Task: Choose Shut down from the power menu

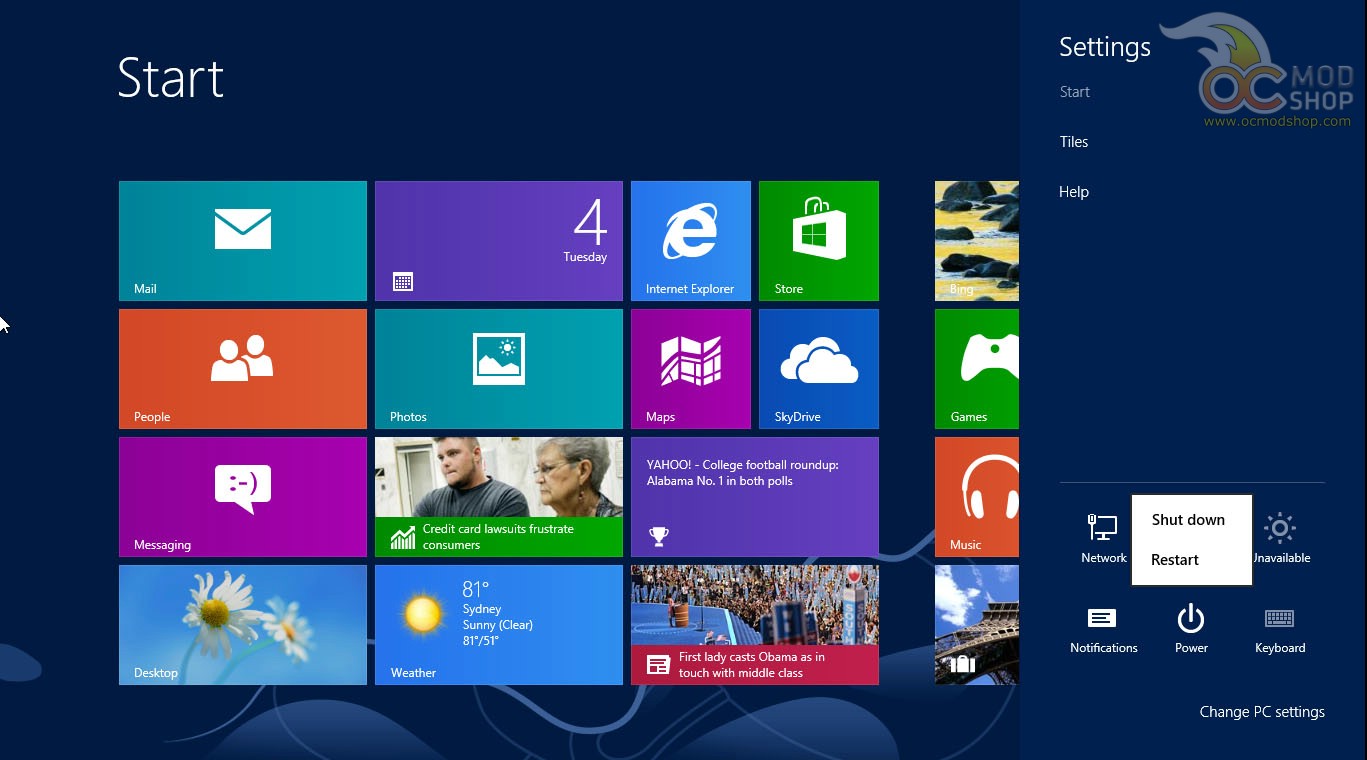Action: [1188, 520]
